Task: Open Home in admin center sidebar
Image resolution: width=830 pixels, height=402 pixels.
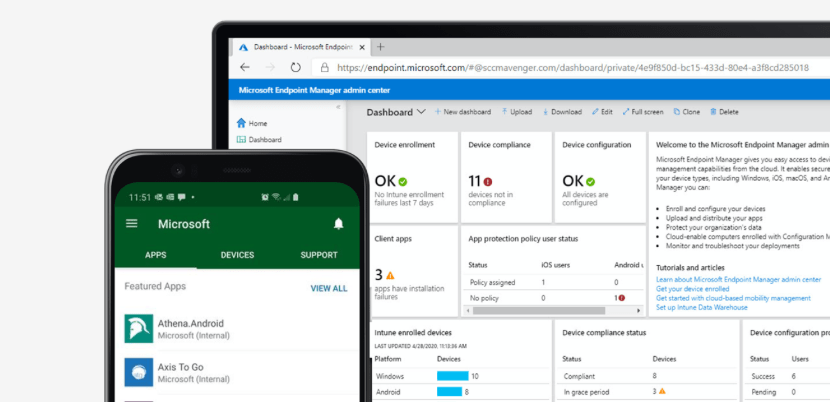Action: 251,123
